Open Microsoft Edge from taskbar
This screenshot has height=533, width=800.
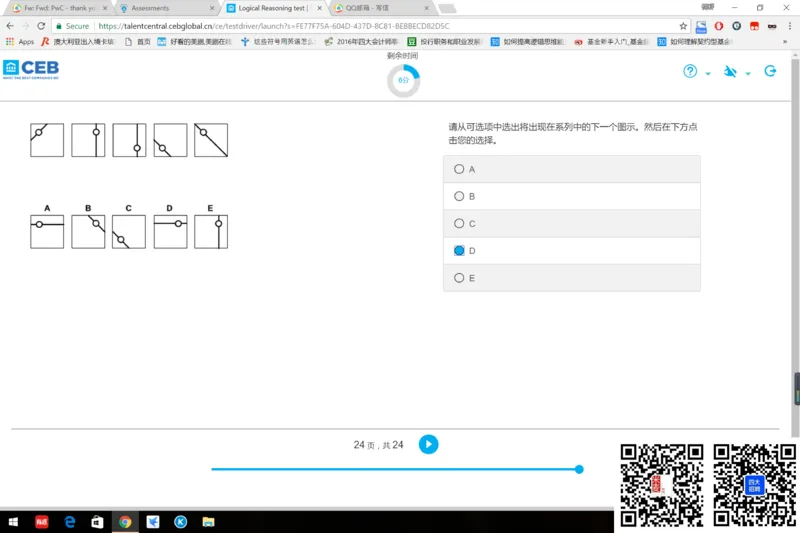70,522
